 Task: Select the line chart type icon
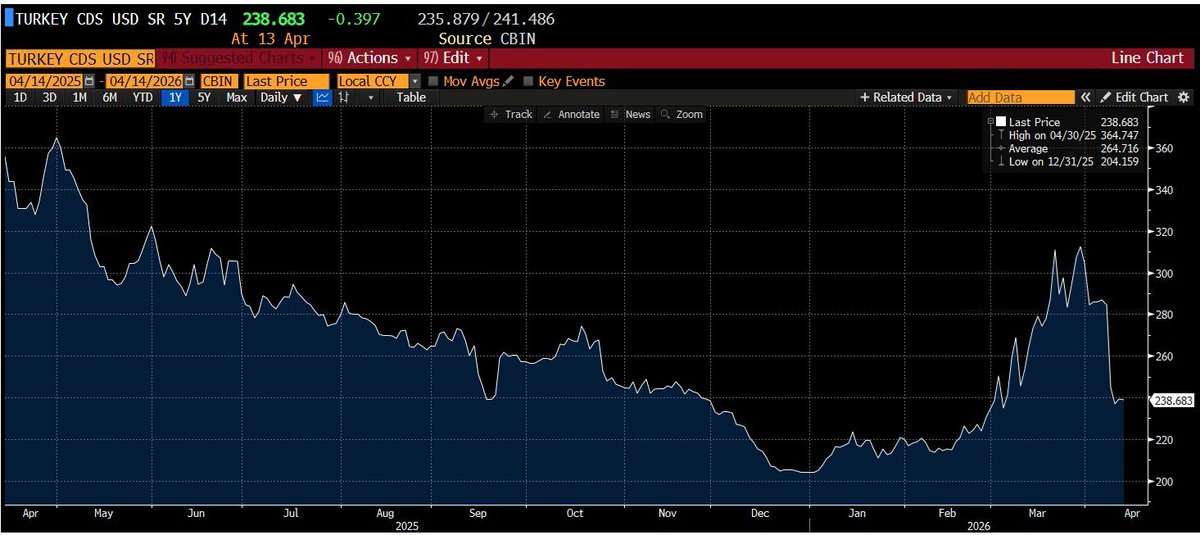coord(323,97)
